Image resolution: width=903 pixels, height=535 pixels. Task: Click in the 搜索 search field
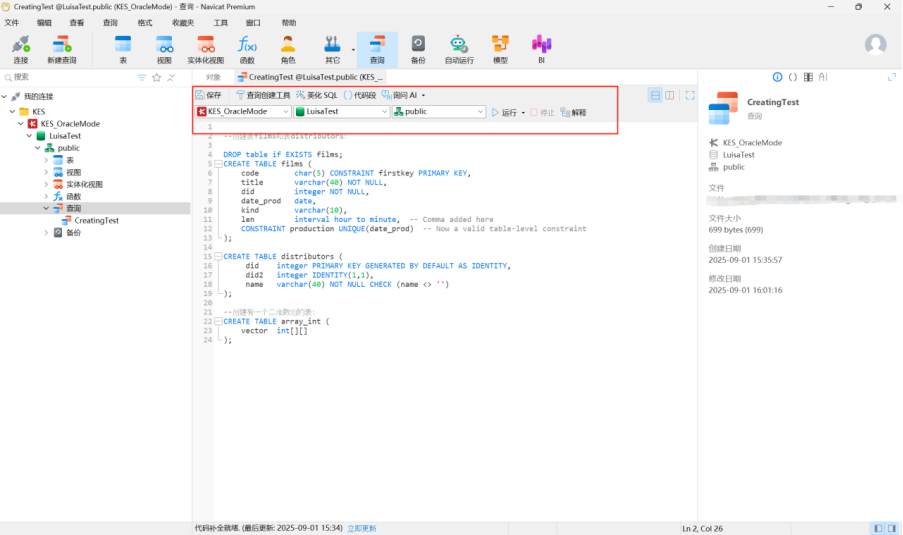[x=70, y=77]
